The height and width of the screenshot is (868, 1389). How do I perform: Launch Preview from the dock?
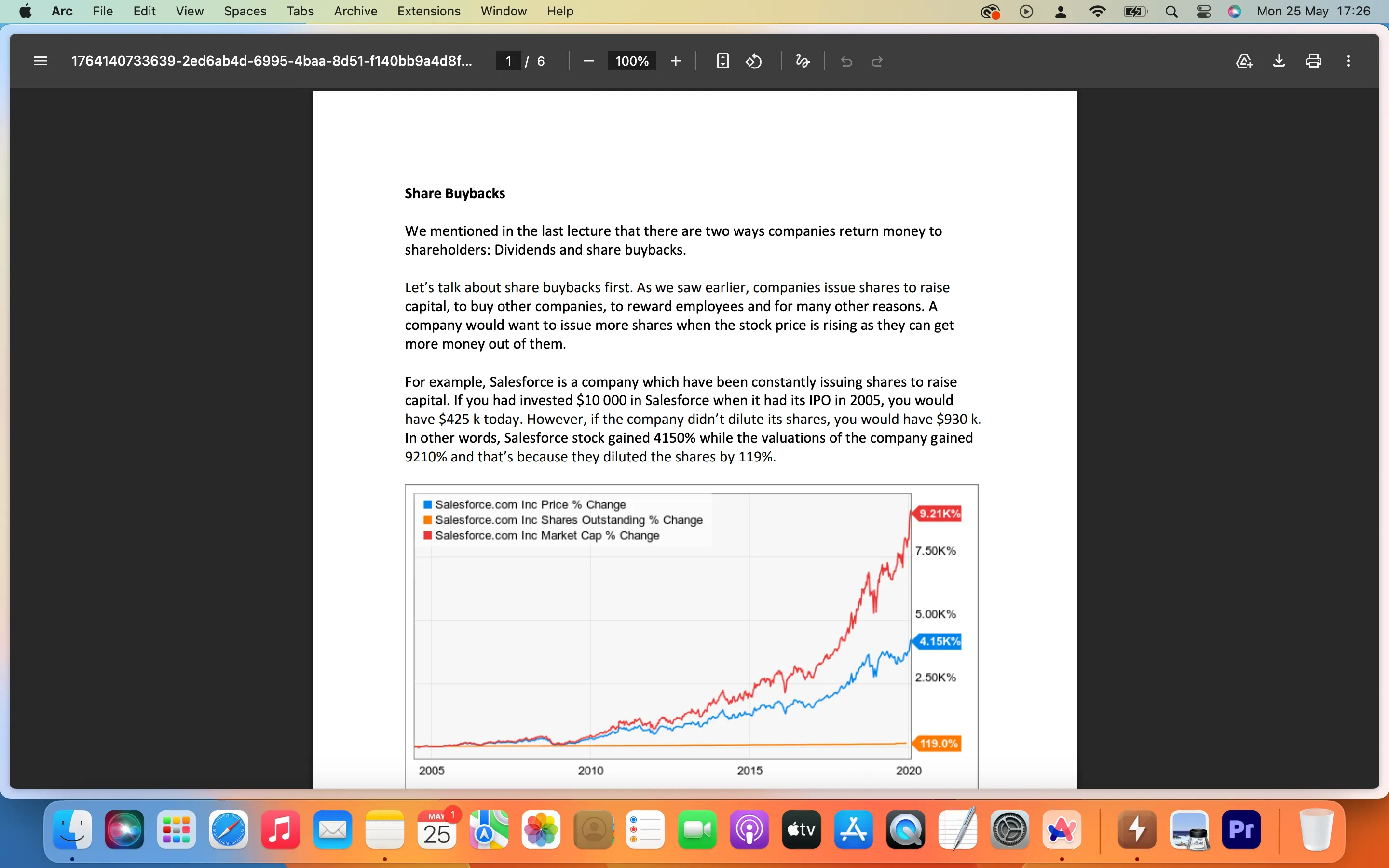tap(1189, 829)
